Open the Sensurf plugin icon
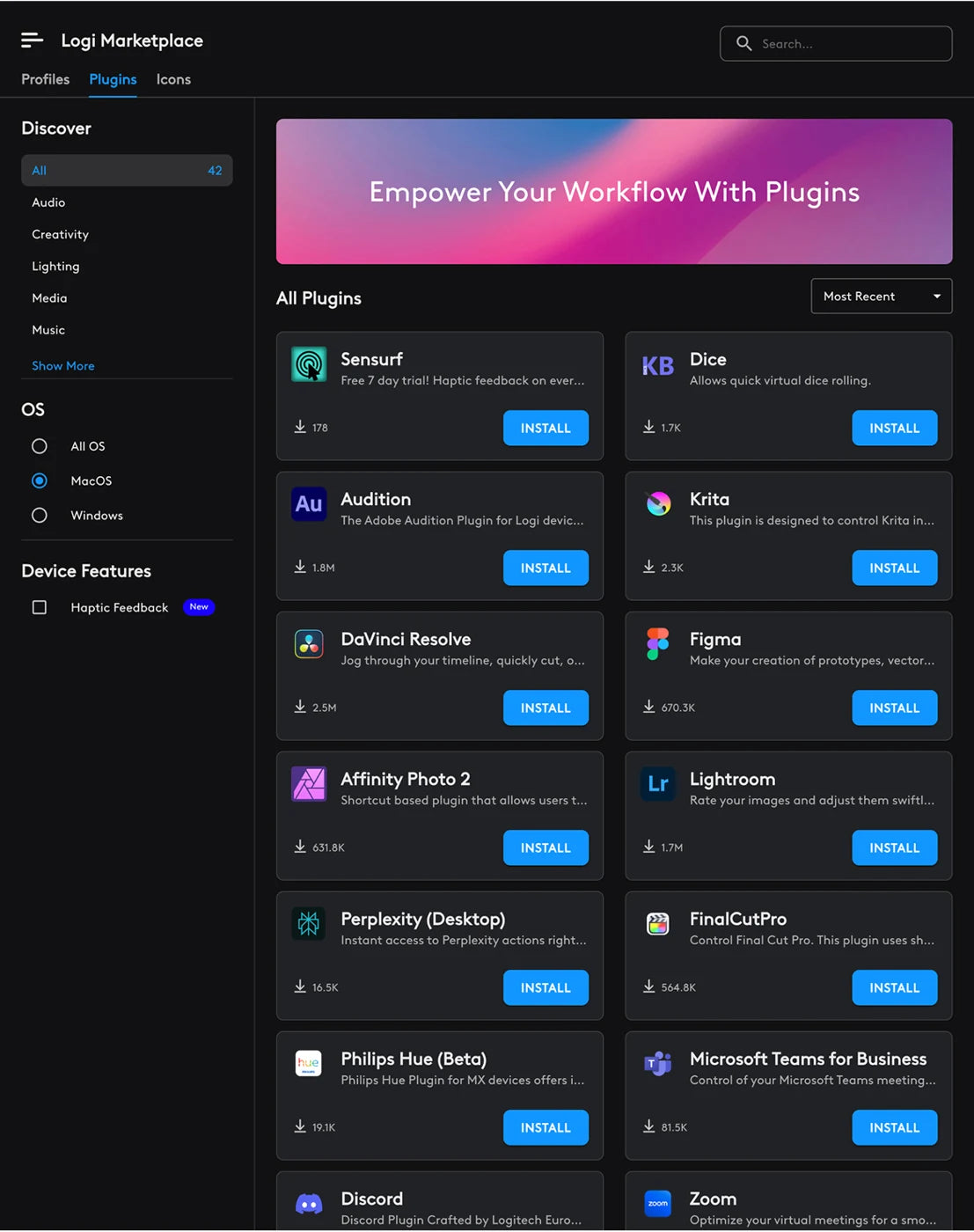This screenshot has width=974, height=1232. point(309,364)
